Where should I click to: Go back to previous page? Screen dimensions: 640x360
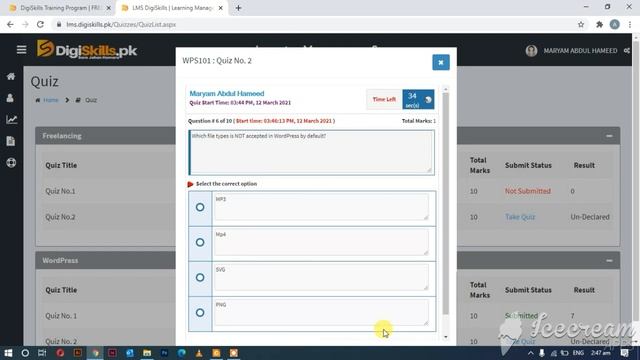(x=10, y=24)
